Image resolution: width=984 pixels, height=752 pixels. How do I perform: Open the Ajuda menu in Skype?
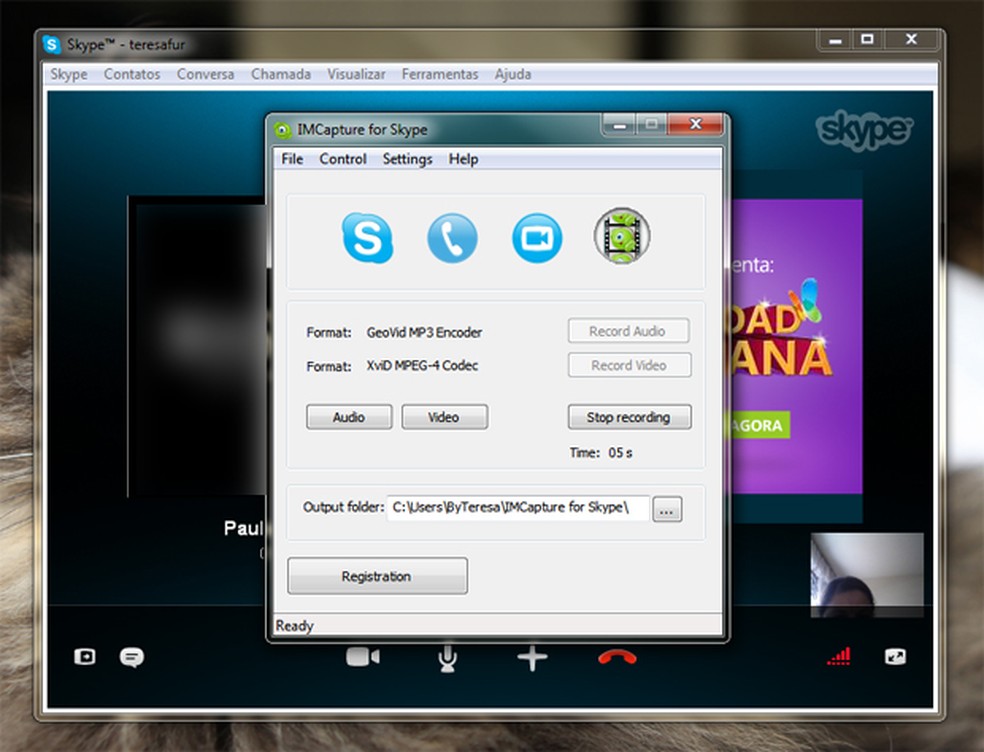pos(513,74)
